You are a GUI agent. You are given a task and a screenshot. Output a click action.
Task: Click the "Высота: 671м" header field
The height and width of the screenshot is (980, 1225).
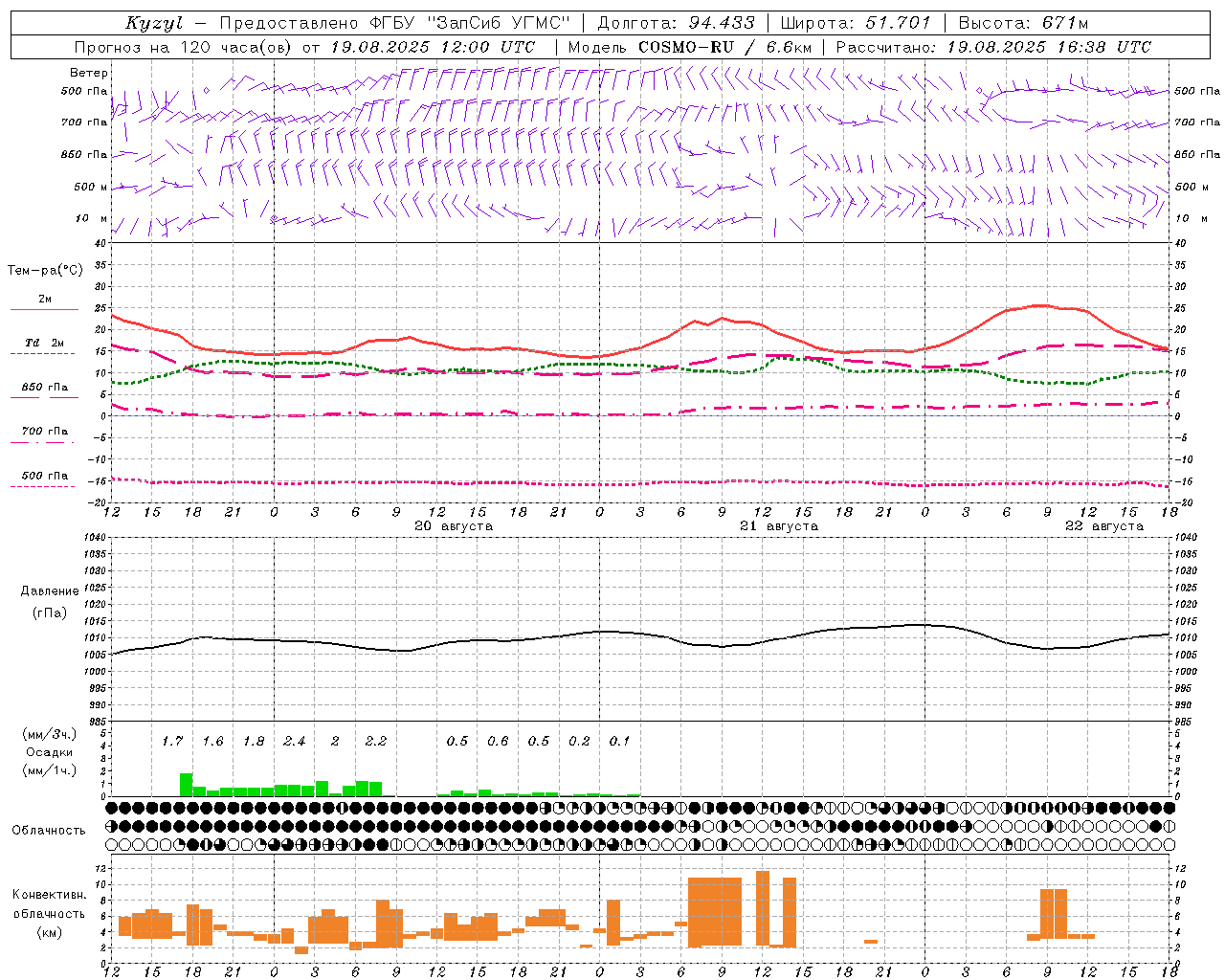(x=1024, y=23)
